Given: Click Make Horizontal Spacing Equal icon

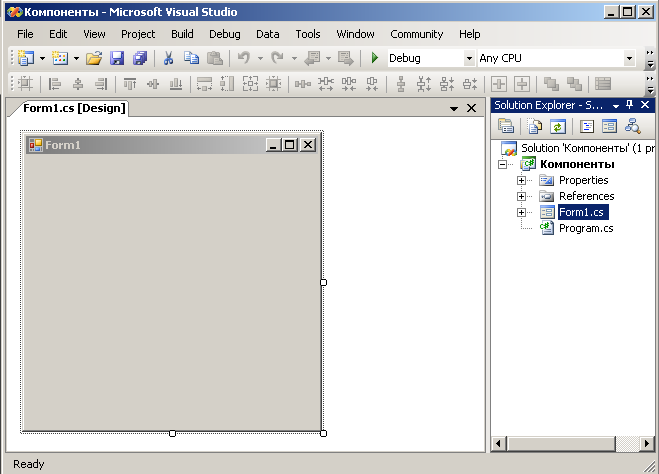Looking at the screenshot, I should (x=303, y=84).
